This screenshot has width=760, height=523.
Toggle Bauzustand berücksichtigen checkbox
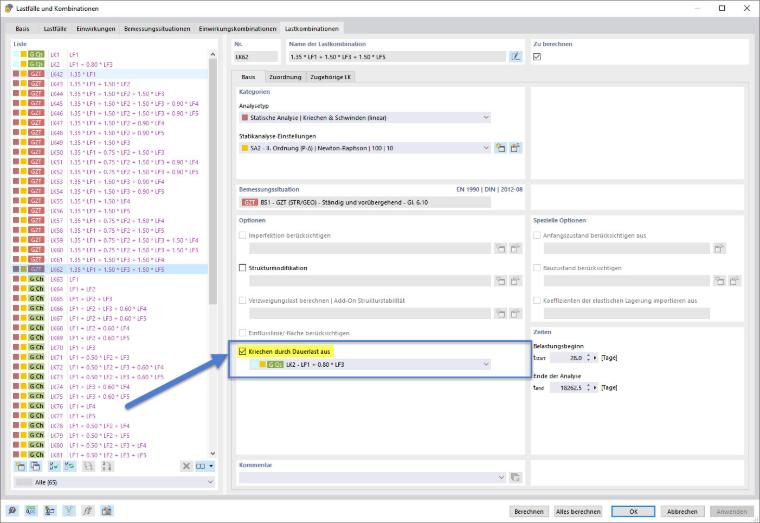[537, 268]
